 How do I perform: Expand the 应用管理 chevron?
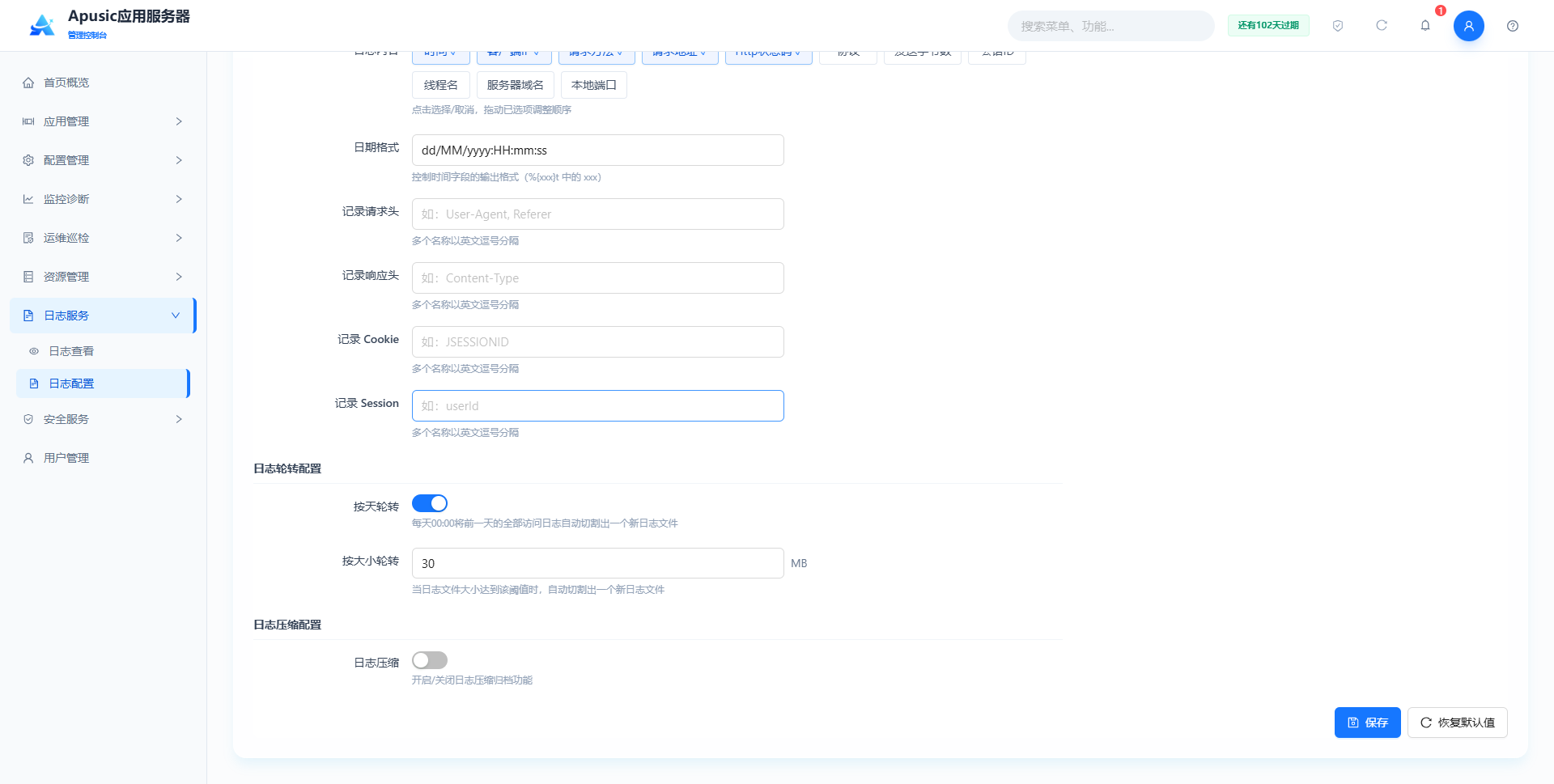click(x=179, y=121)
